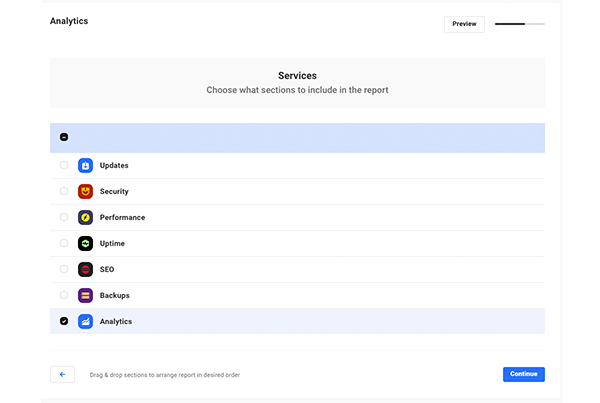Click the step progress bar
600x403 pixels.
pyautogui.click(x=520, y=24)
